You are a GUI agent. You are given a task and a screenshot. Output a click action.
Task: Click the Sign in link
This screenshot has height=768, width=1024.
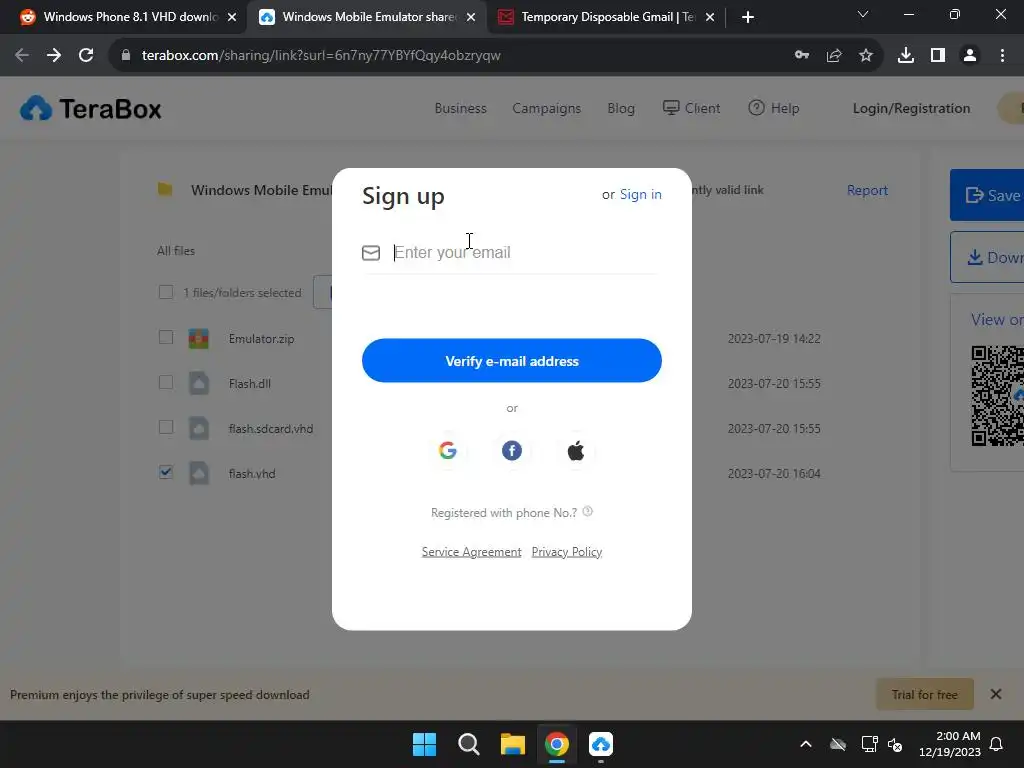pyautogui.click(x=640, y=195)
